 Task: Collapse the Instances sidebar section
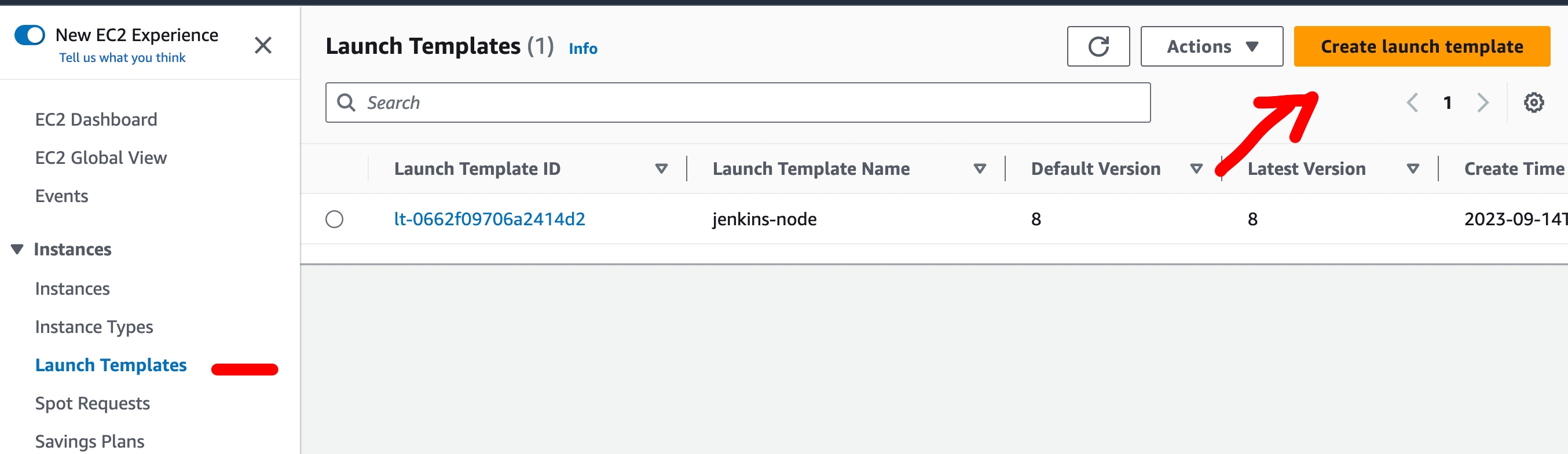tap(17, 250)
